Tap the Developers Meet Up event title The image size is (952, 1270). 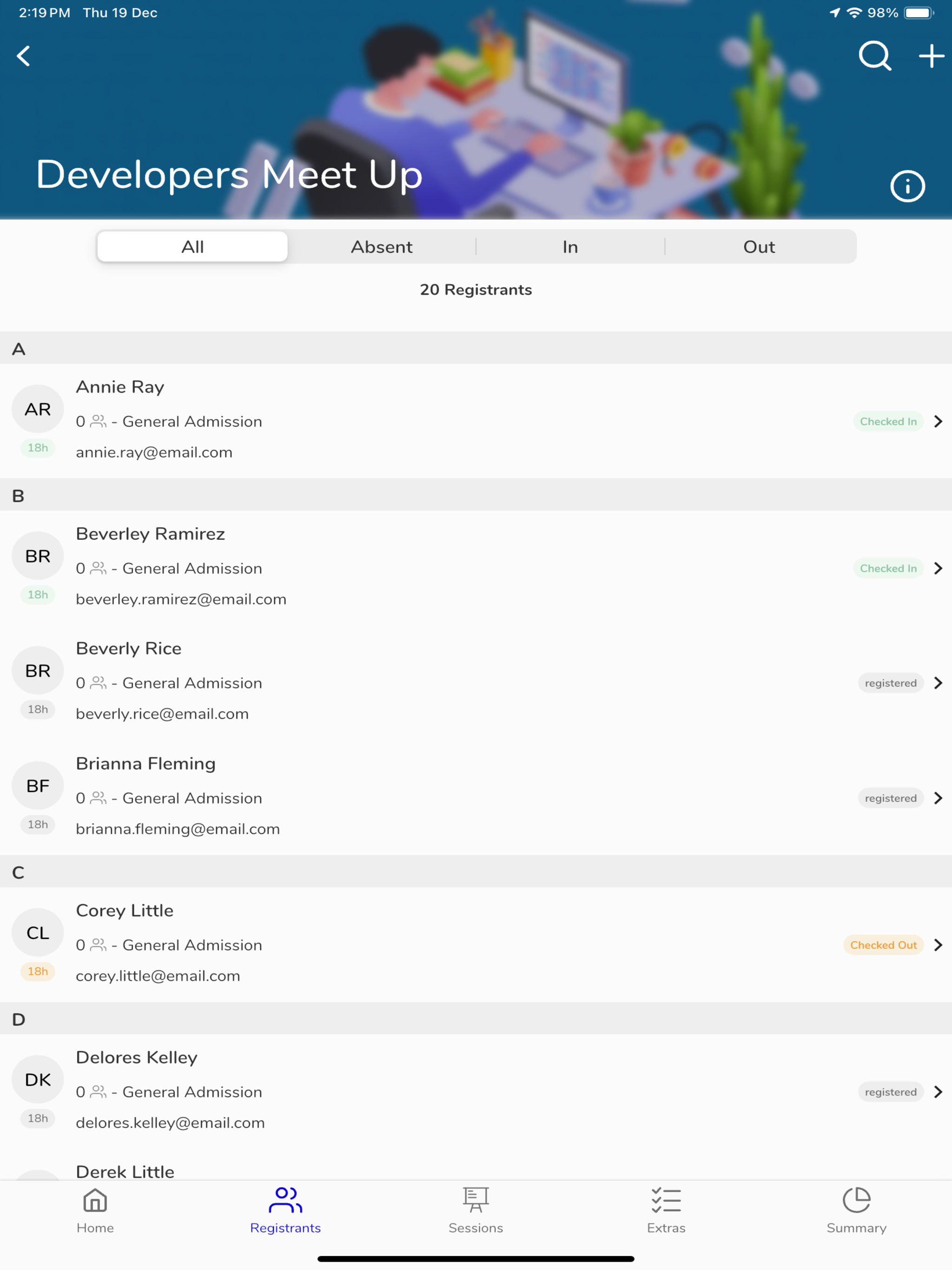tap(229, 174)
